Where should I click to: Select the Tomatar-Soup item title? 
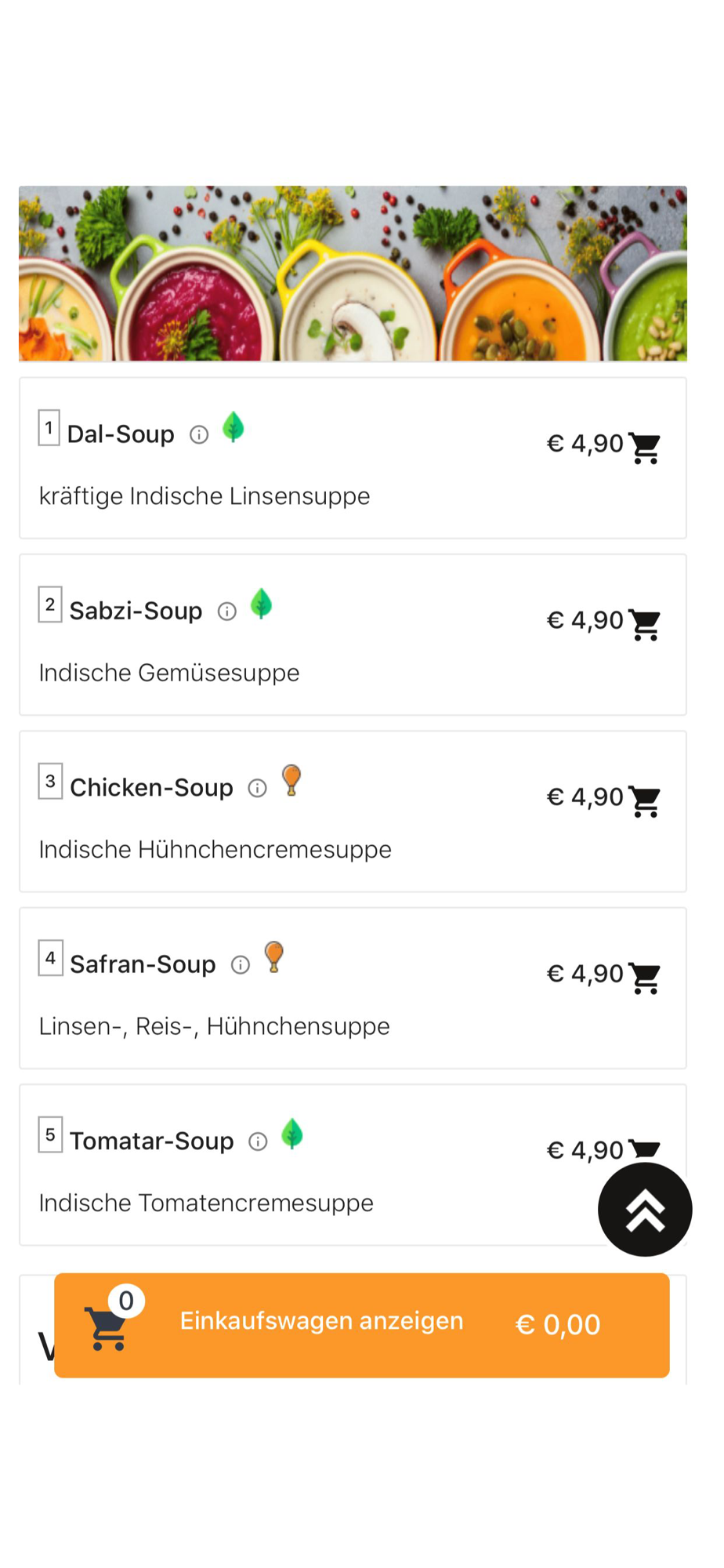(152, 1141)
